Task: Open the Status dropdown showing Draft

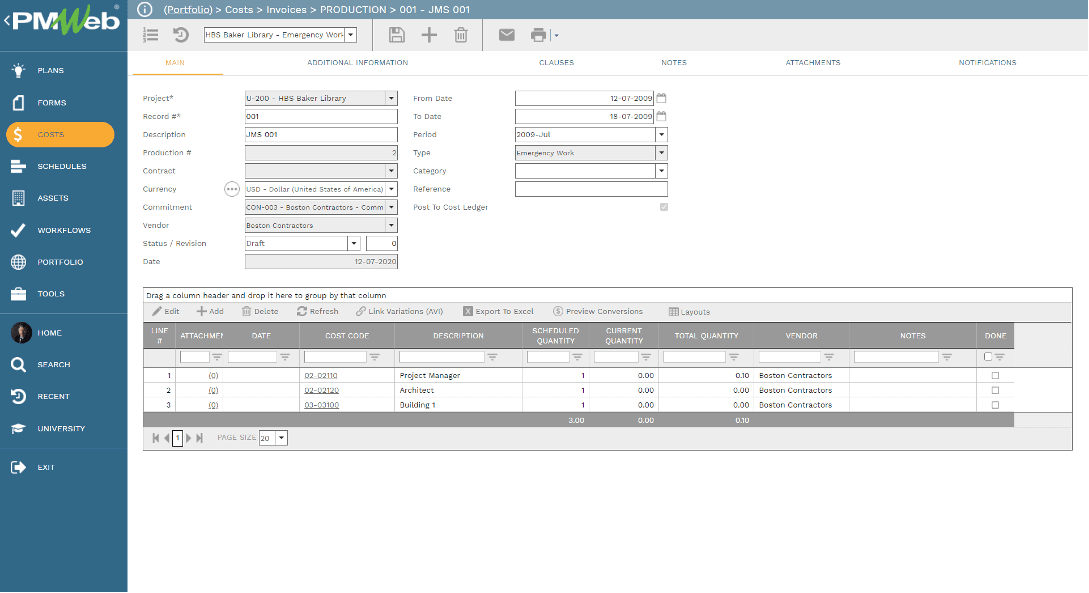Action: 355,243
